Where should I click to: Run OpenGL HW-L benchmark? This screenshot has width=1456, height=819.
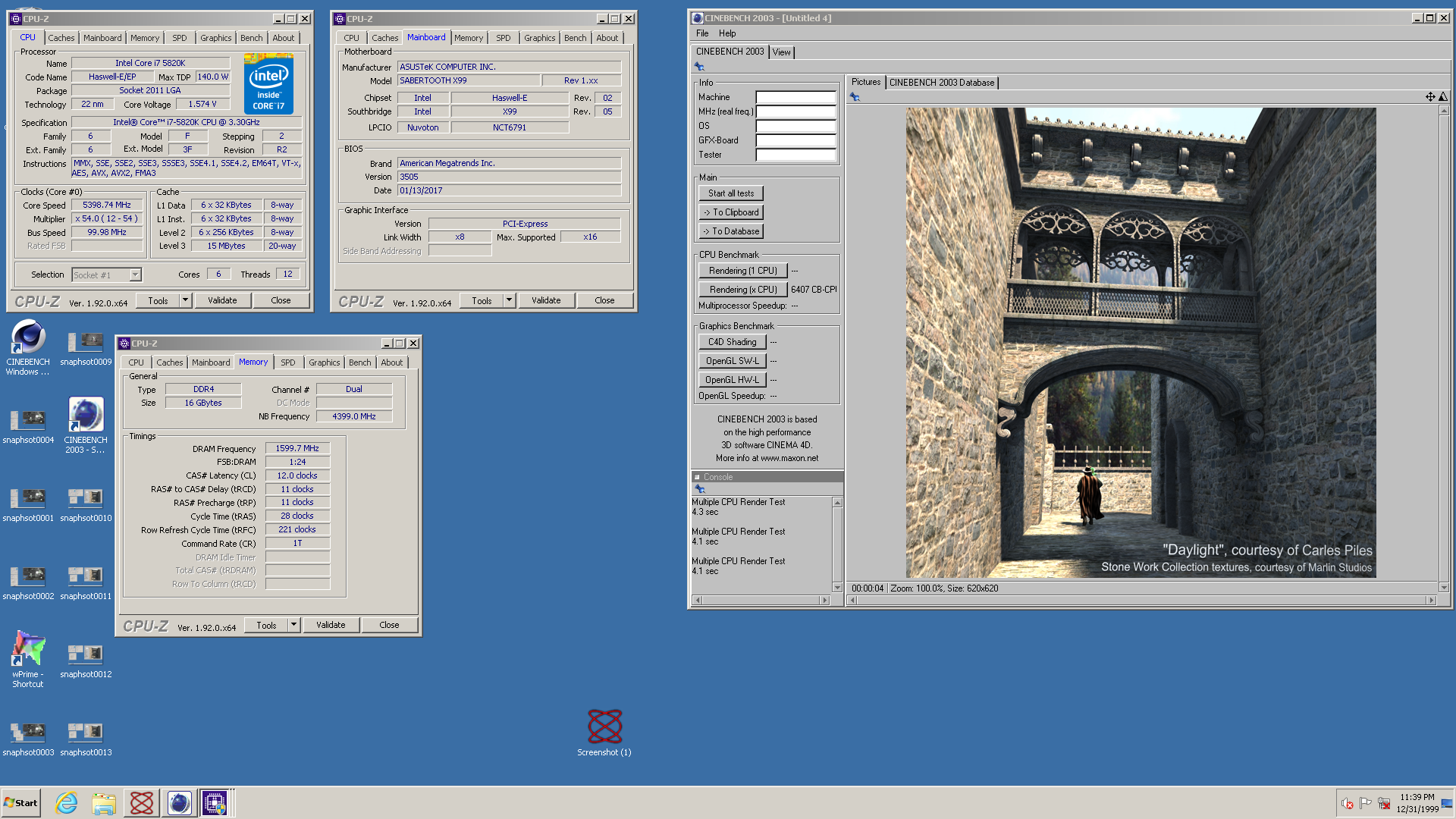[x=733, y=380]
